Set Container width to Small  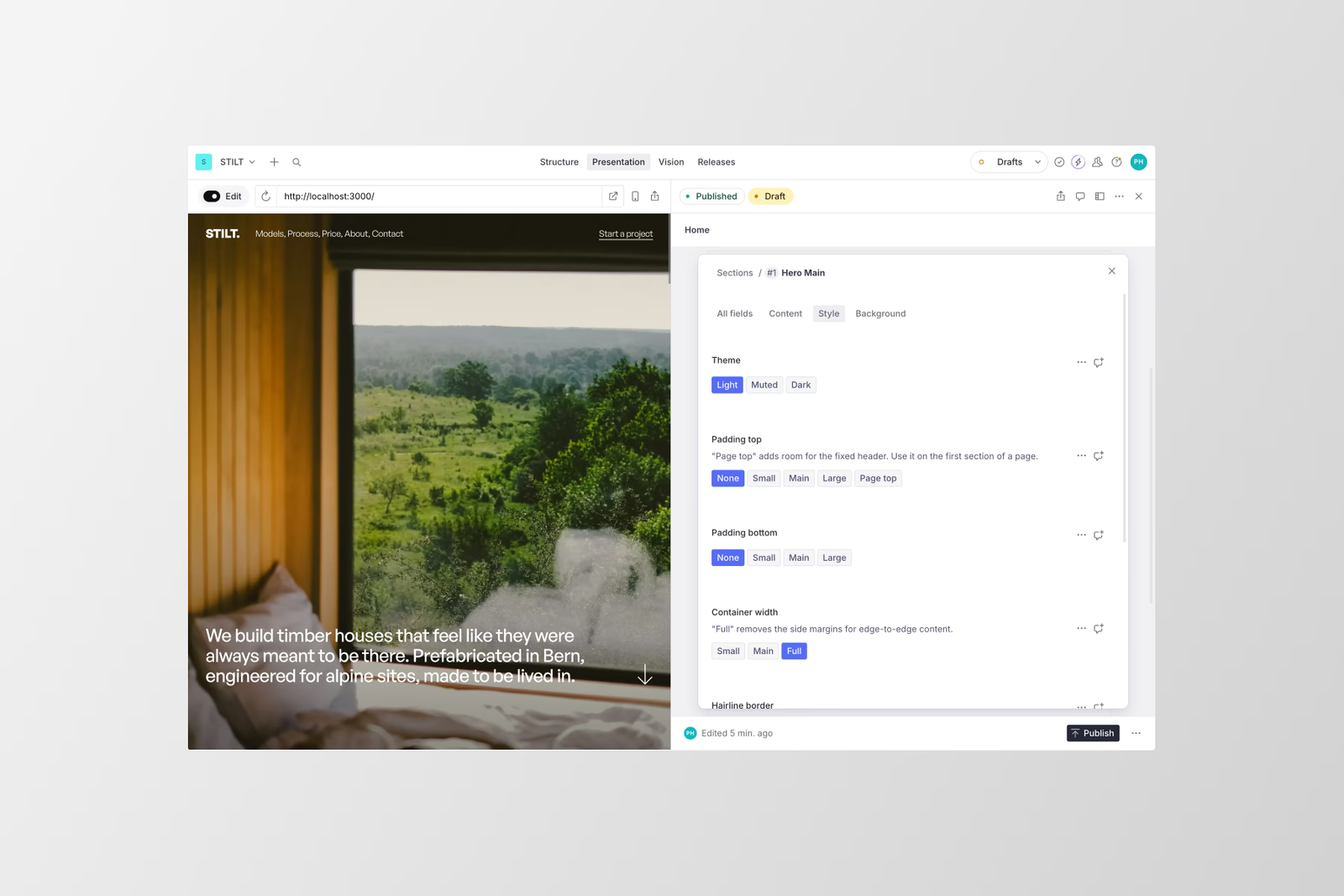(x=728, y=652)
